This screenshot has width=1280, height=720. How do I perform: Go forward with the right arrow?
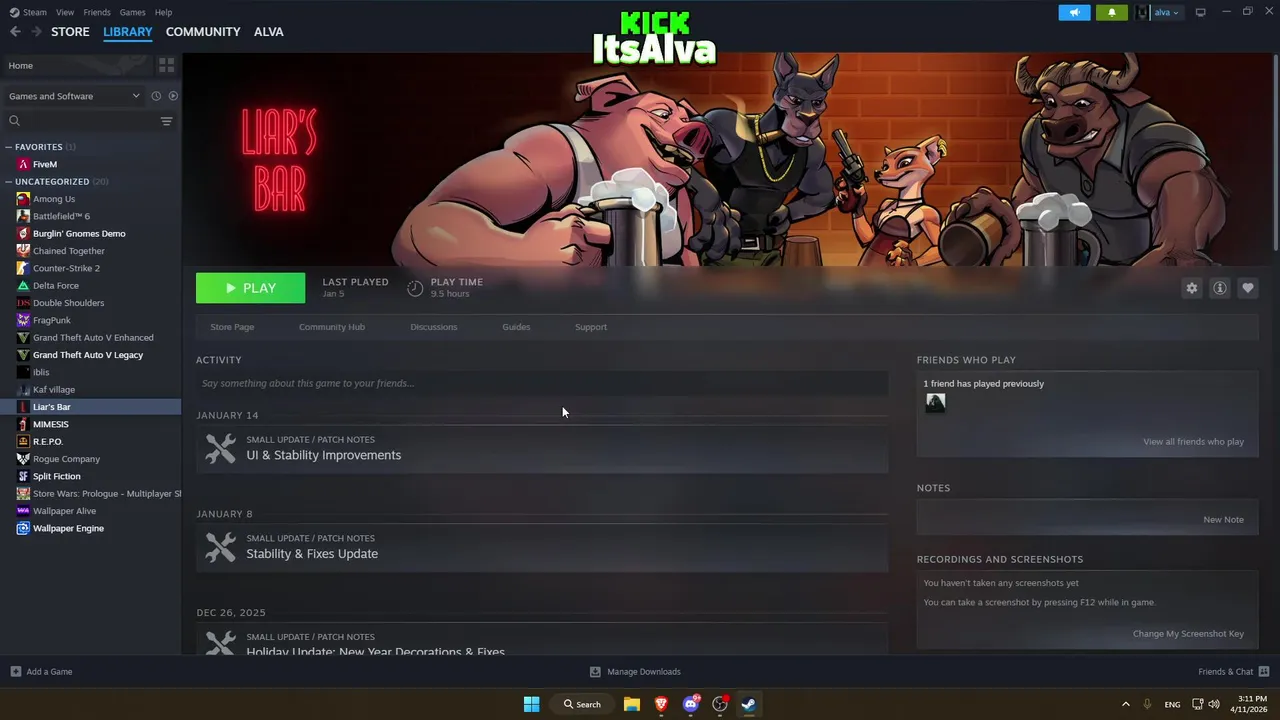[x=36, y=32]
